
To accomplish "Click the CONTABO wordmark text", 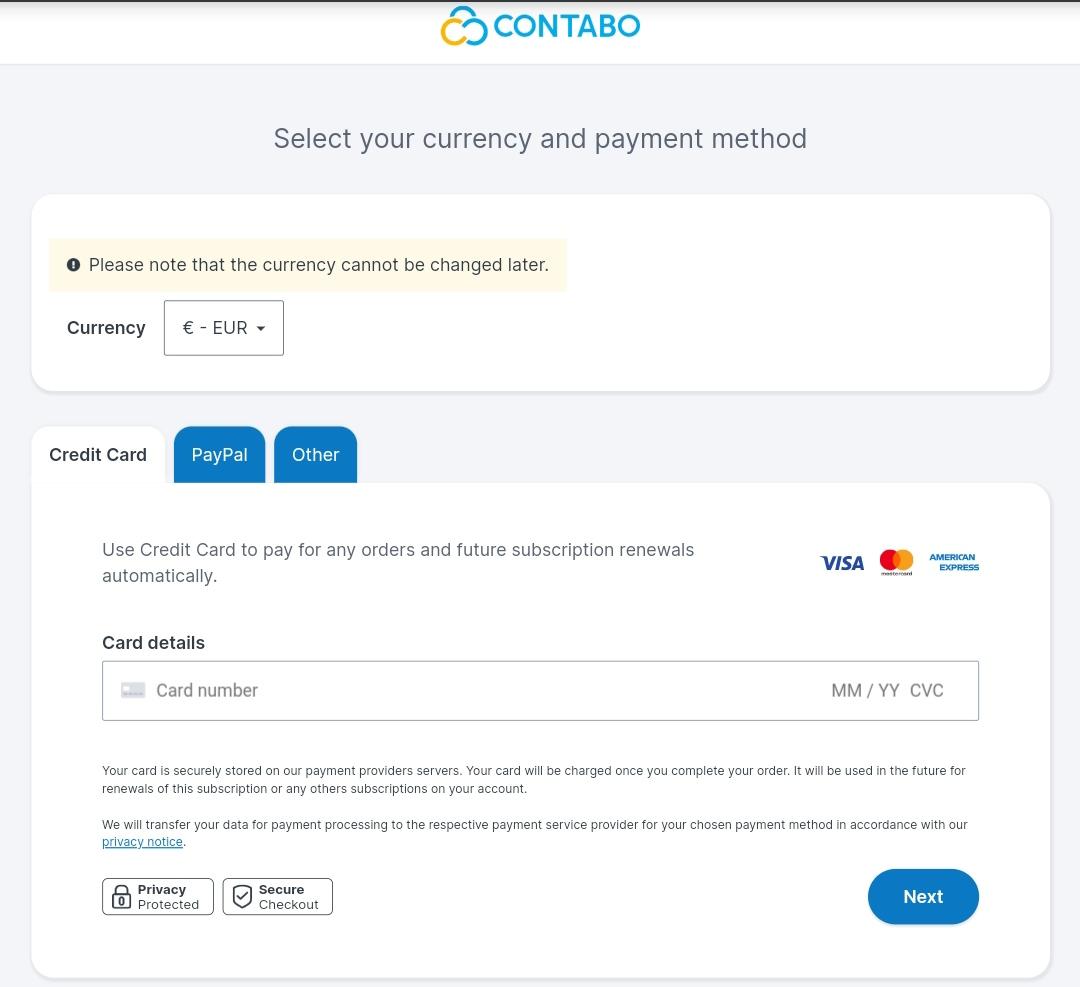I will pyautogui.click(x=566, y=26).
